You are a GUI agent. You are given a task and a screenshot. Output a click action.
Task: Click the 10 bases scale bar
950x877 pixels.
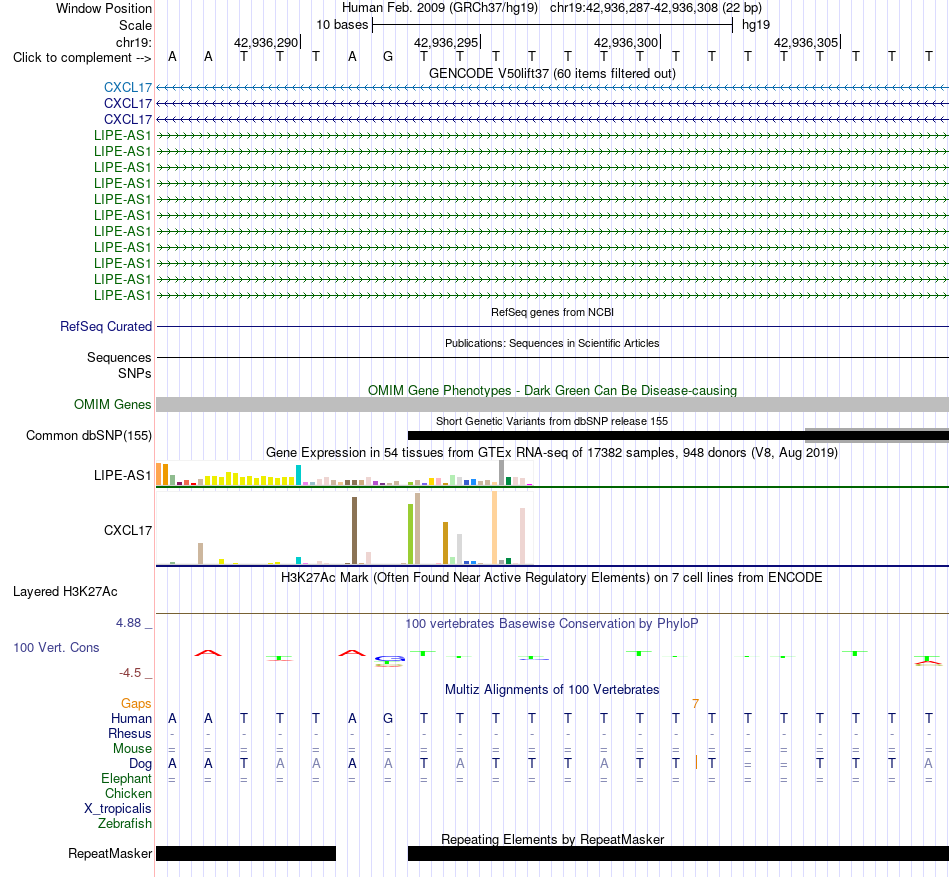(553, 25)
